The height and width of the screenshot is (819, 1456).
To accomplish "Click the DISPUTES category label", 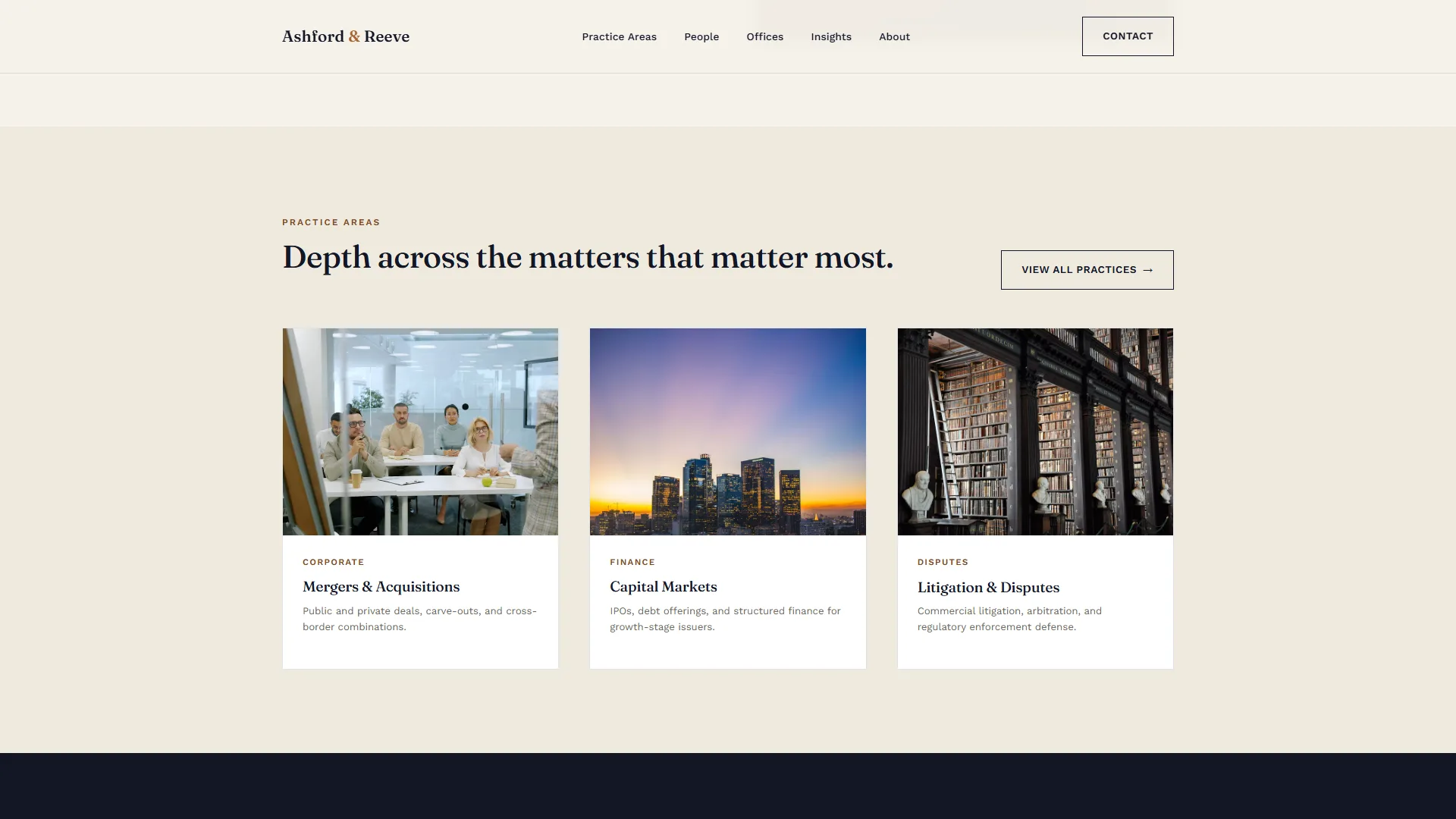I will tap(943, 562).
